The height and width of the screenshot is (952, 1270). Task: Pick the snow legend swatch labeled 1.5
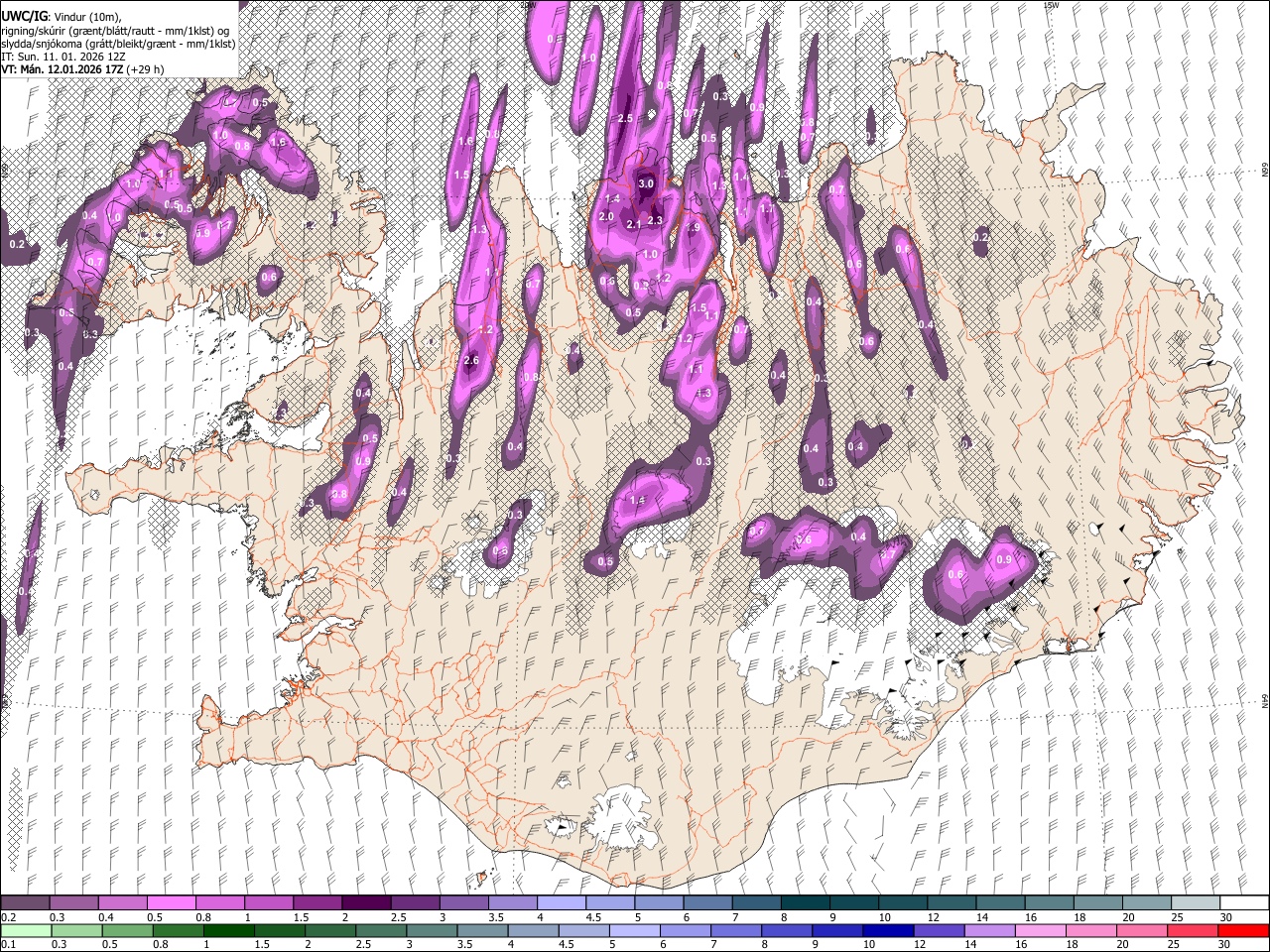(317, 902)
